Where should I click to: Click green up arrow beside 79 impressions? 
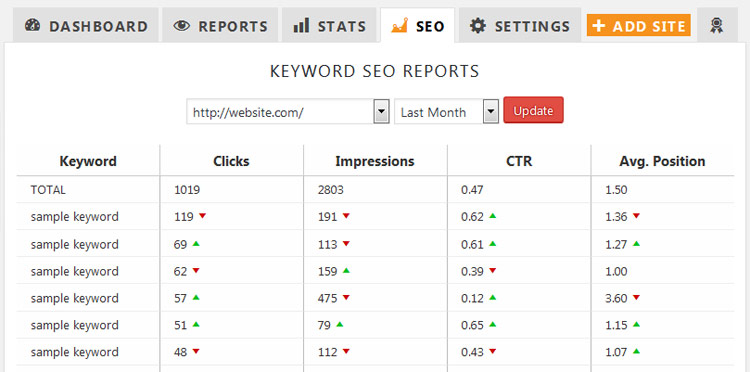click(x=340, y=324)
